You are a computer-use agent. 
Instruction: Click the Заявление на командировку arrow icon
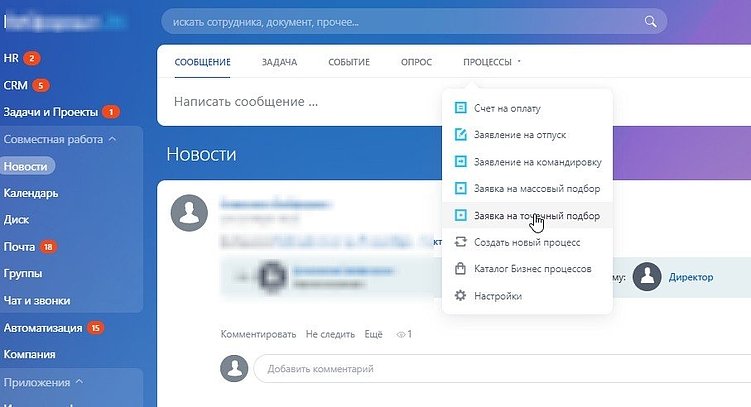coord(460,161)
